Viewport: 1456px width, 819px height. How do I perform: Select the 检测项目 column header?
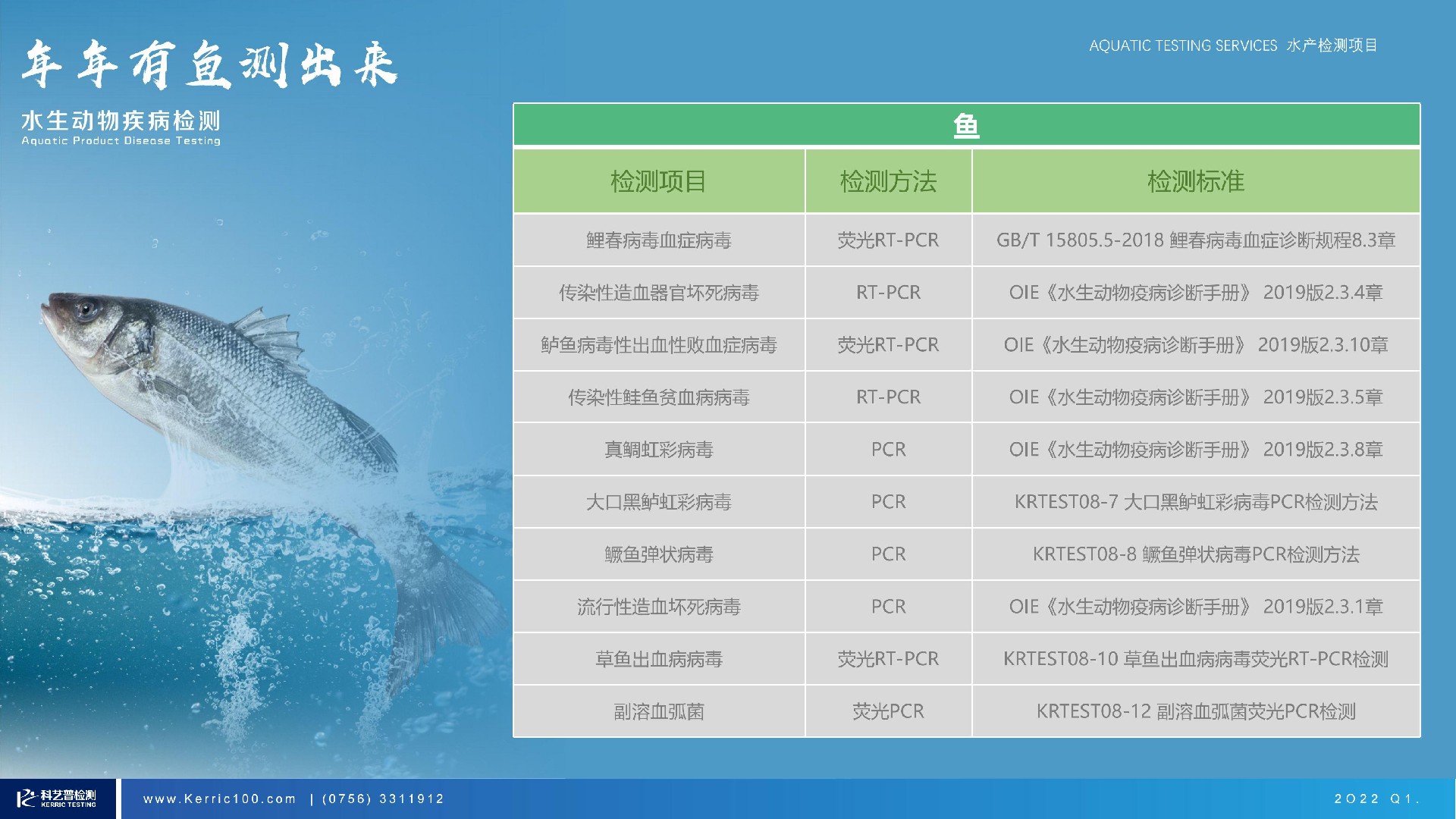tap(659, 181)
